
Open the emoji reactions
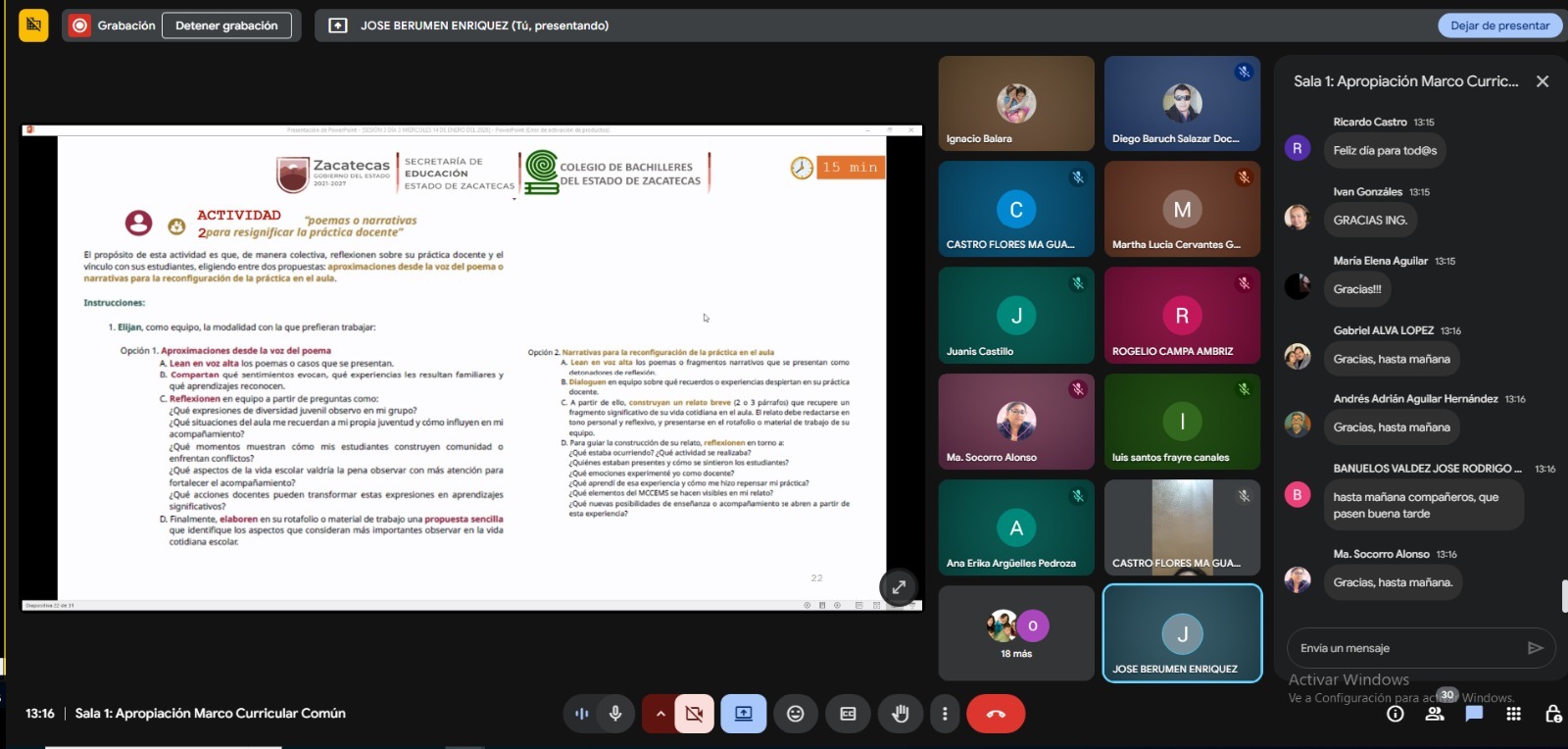[x=796, y=714]
